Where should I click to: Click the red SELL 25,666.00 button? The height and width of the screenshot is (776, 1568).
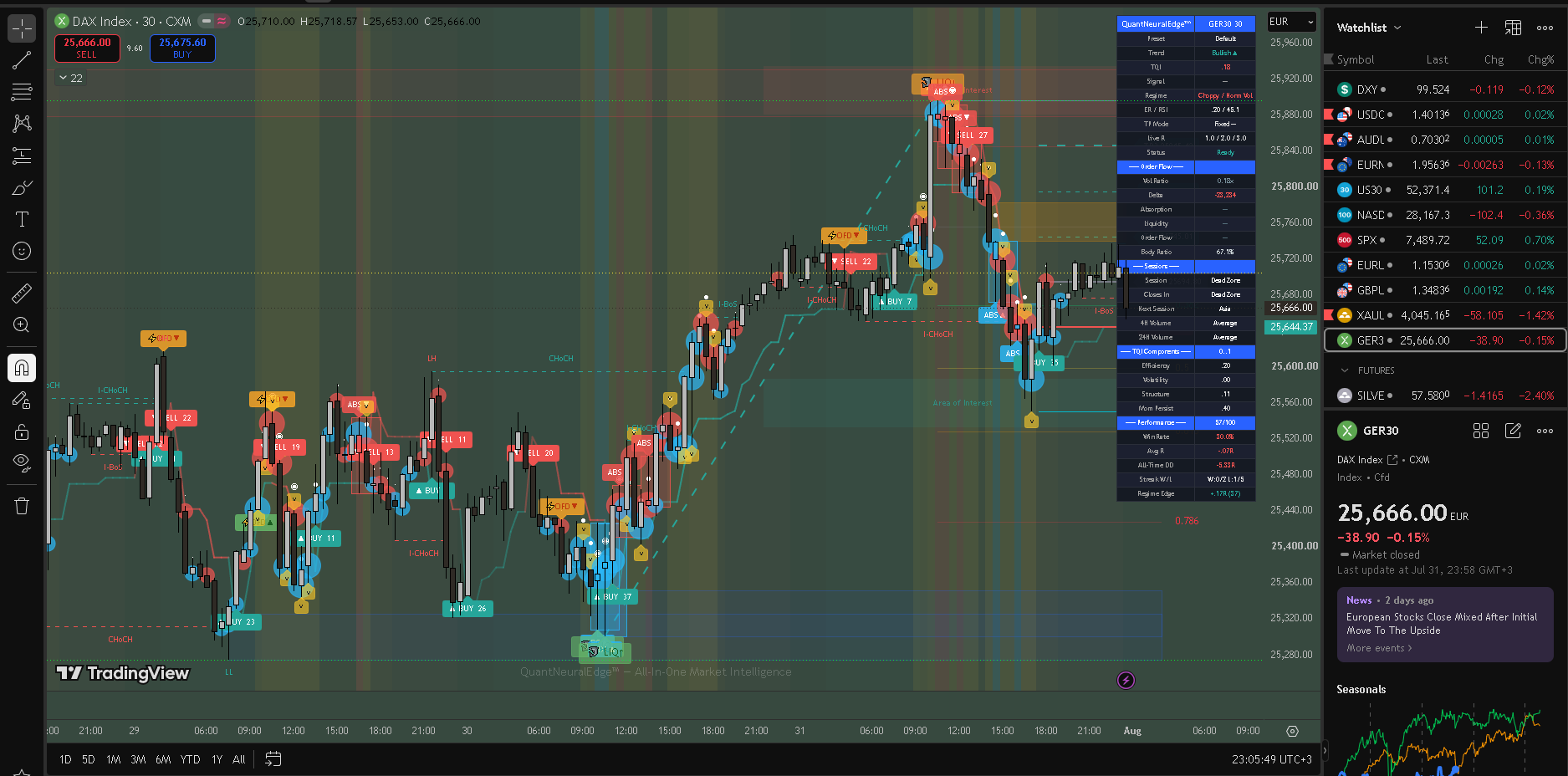[x=87, y=48]
